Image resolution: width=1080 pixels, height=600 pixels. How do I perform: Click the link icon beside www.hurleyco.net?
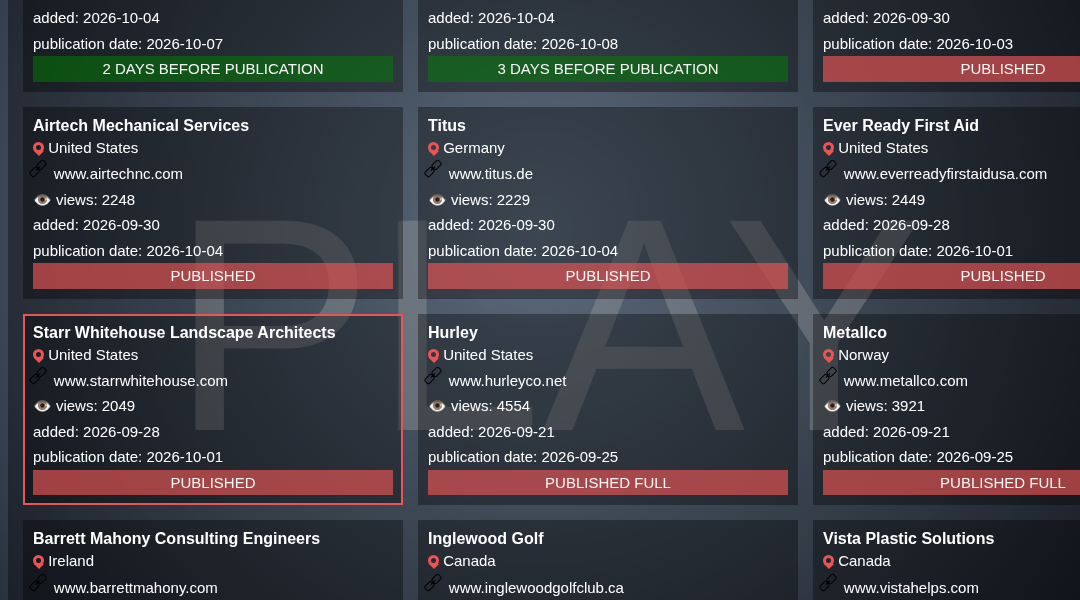tap(433, 375)
